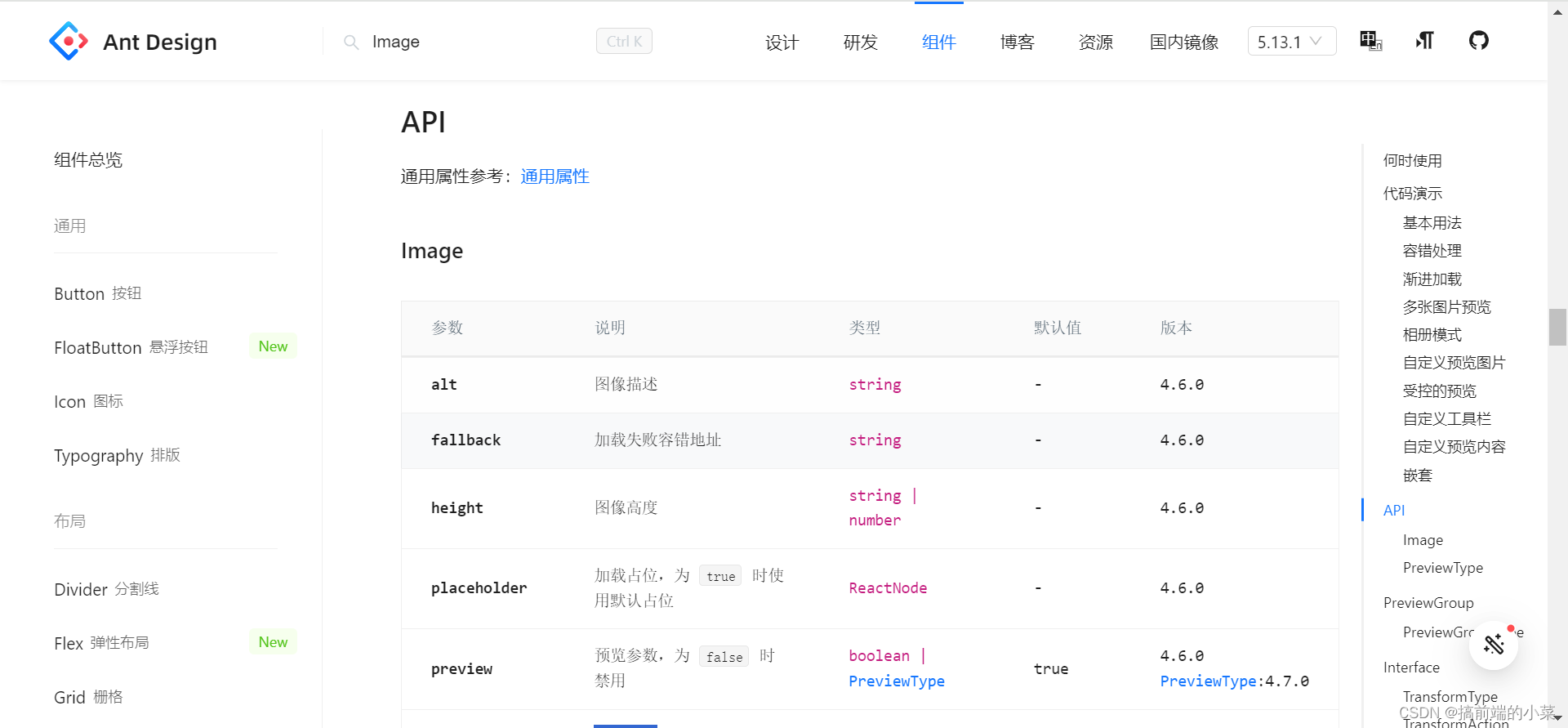Click the 默认值 column header
Viewport: 1568px width, 728px height.
pyautogui.click(x=1058, y=328)
